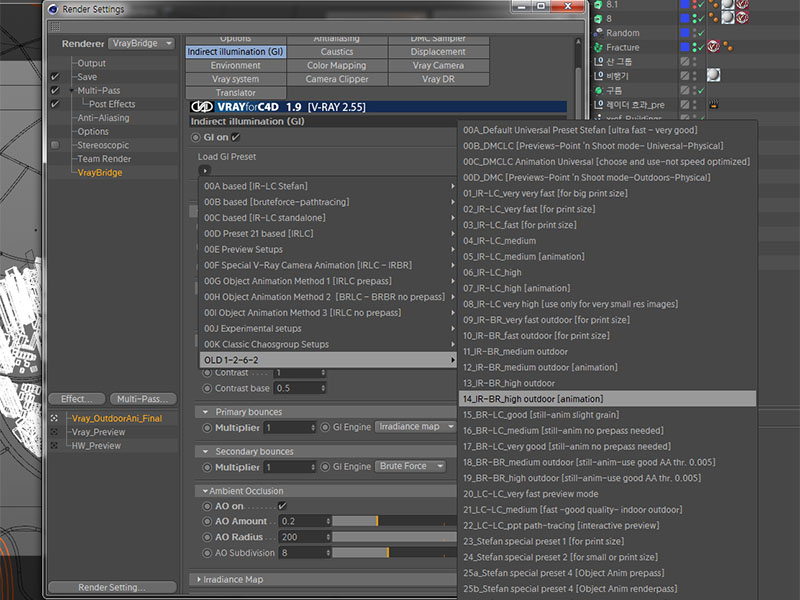Choose preset 14_IR-BR_high outdoor [animation]

pos(607,399)
